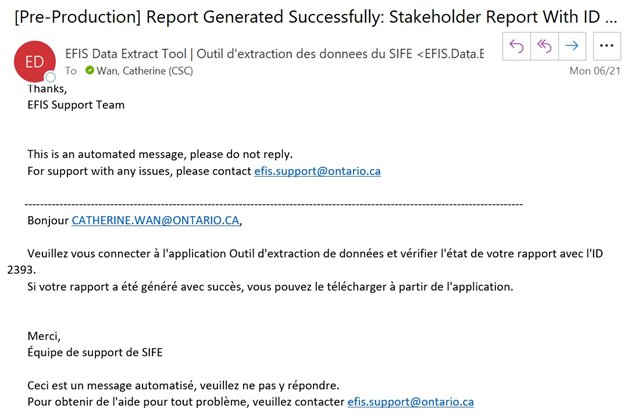Click the EFIS Support Team signature line
This screenshot has height=419, width=624.
pos(76,105)
